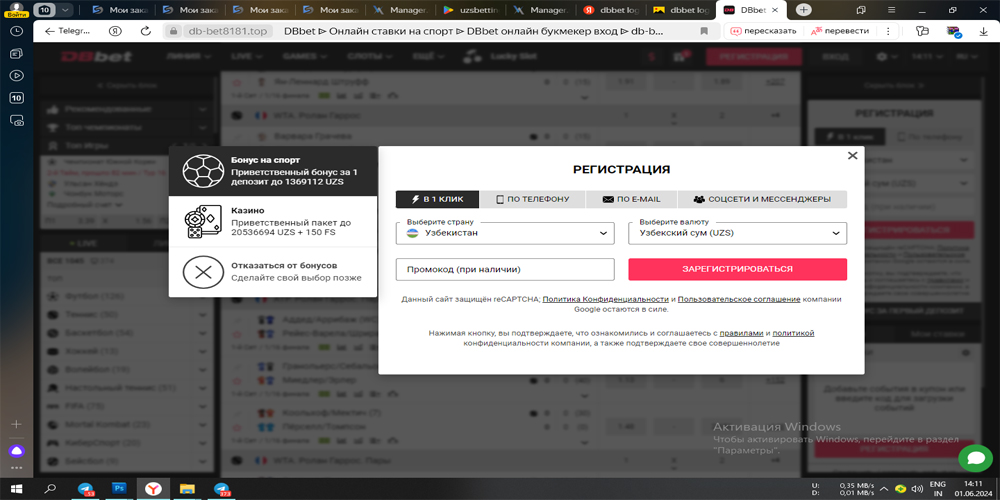Bookmark the page with the bookmark icon
This screenshot has height=500, width=1000.
coord(704,31)
